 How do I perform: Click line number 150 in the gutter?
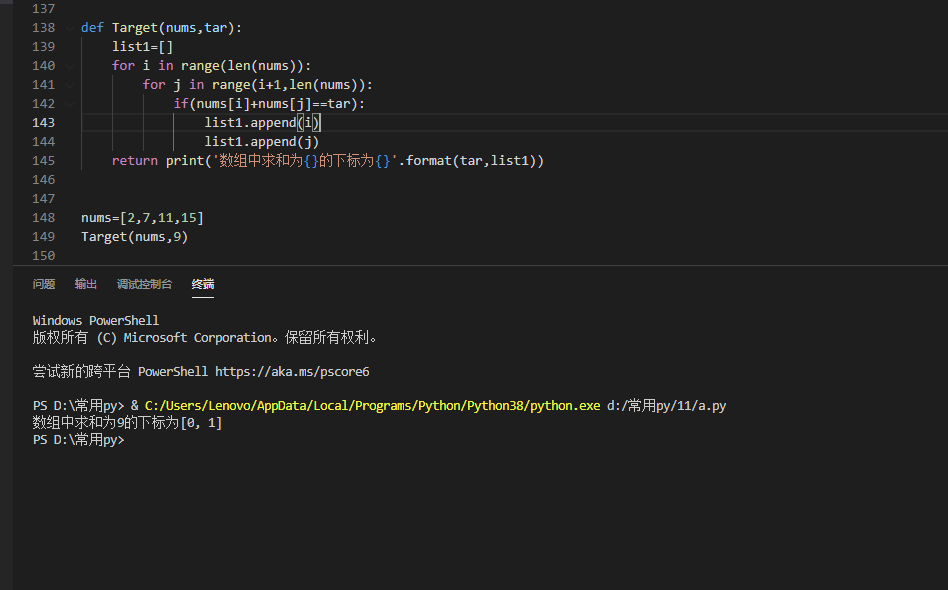44,256
